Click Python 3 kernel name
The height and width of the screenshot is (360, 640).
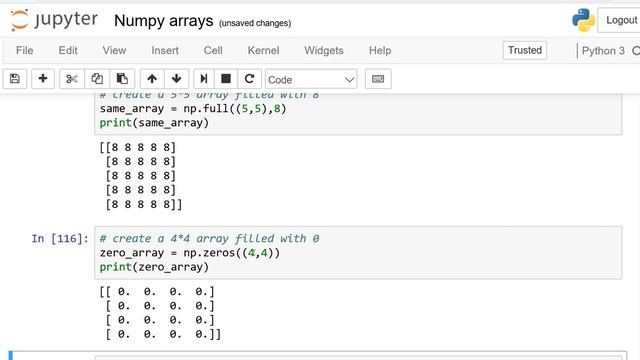[x=603, y=51]
